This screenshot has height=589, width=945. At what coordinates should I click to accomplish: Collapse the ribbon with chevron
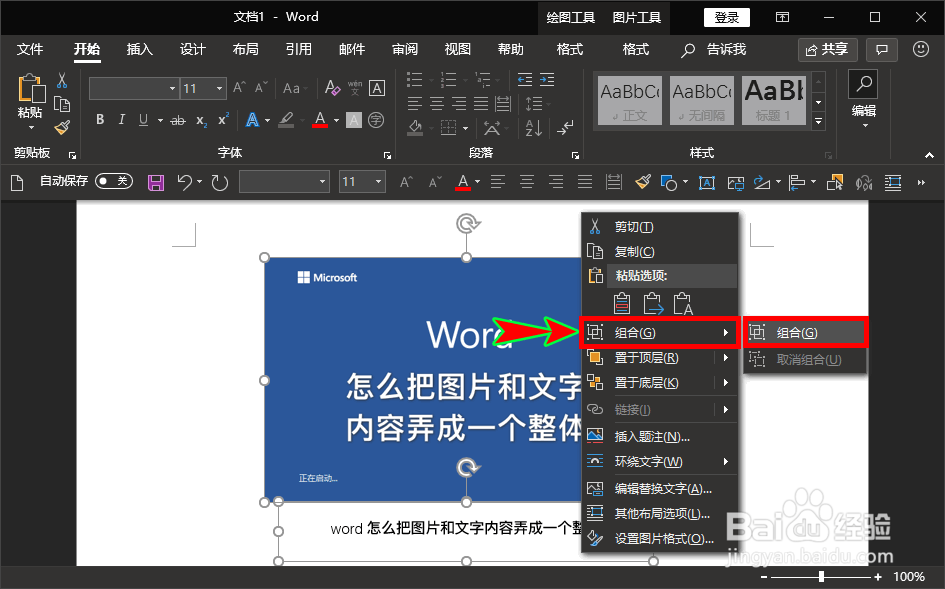[x=929, y=156]
